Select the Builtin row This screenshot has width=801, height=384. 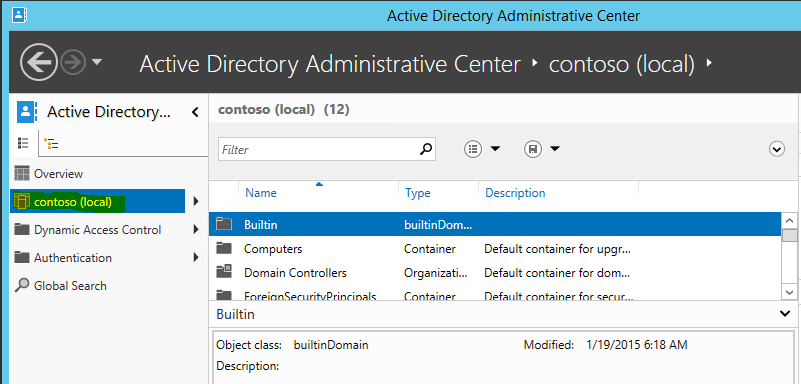(x=495, y=224)
